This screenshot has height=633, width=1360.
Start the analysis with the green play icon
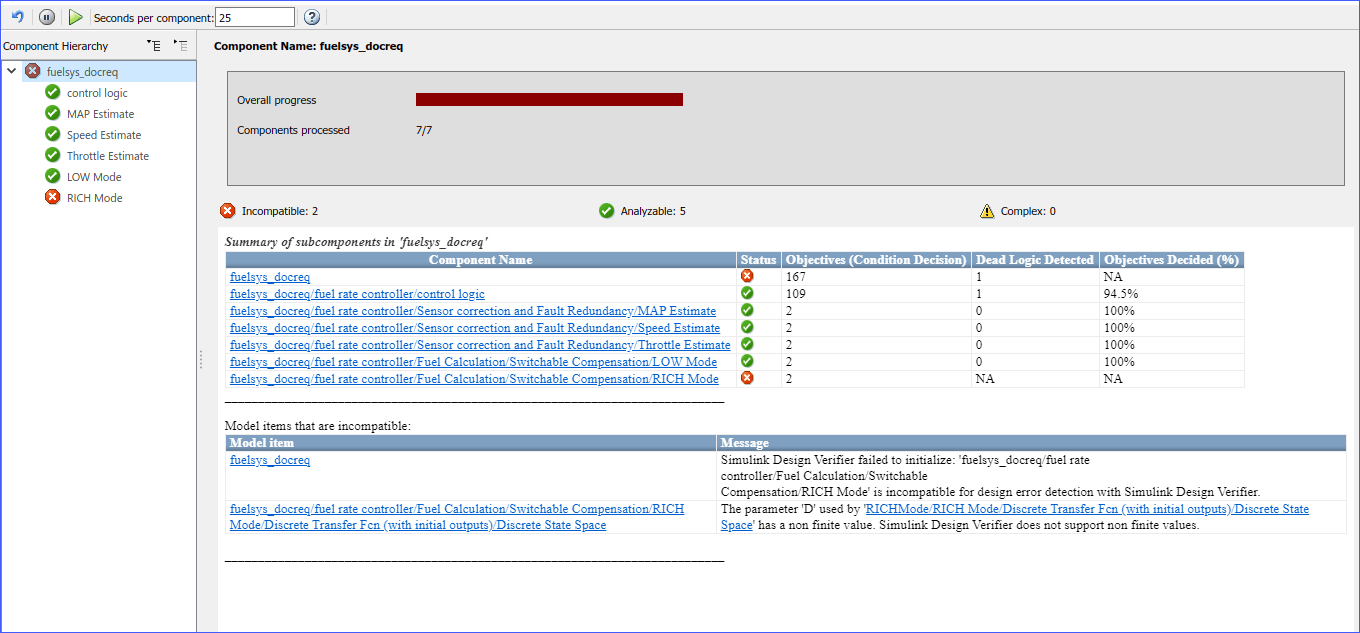pos(76,17)
